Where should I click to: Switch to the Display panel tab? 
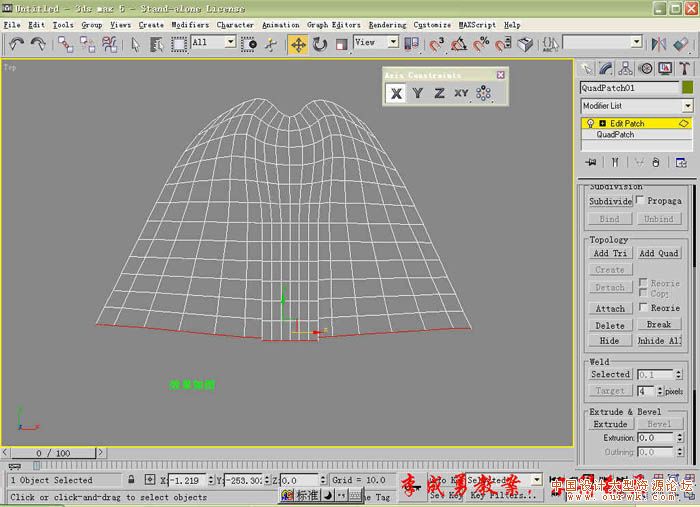click(665, 68)
